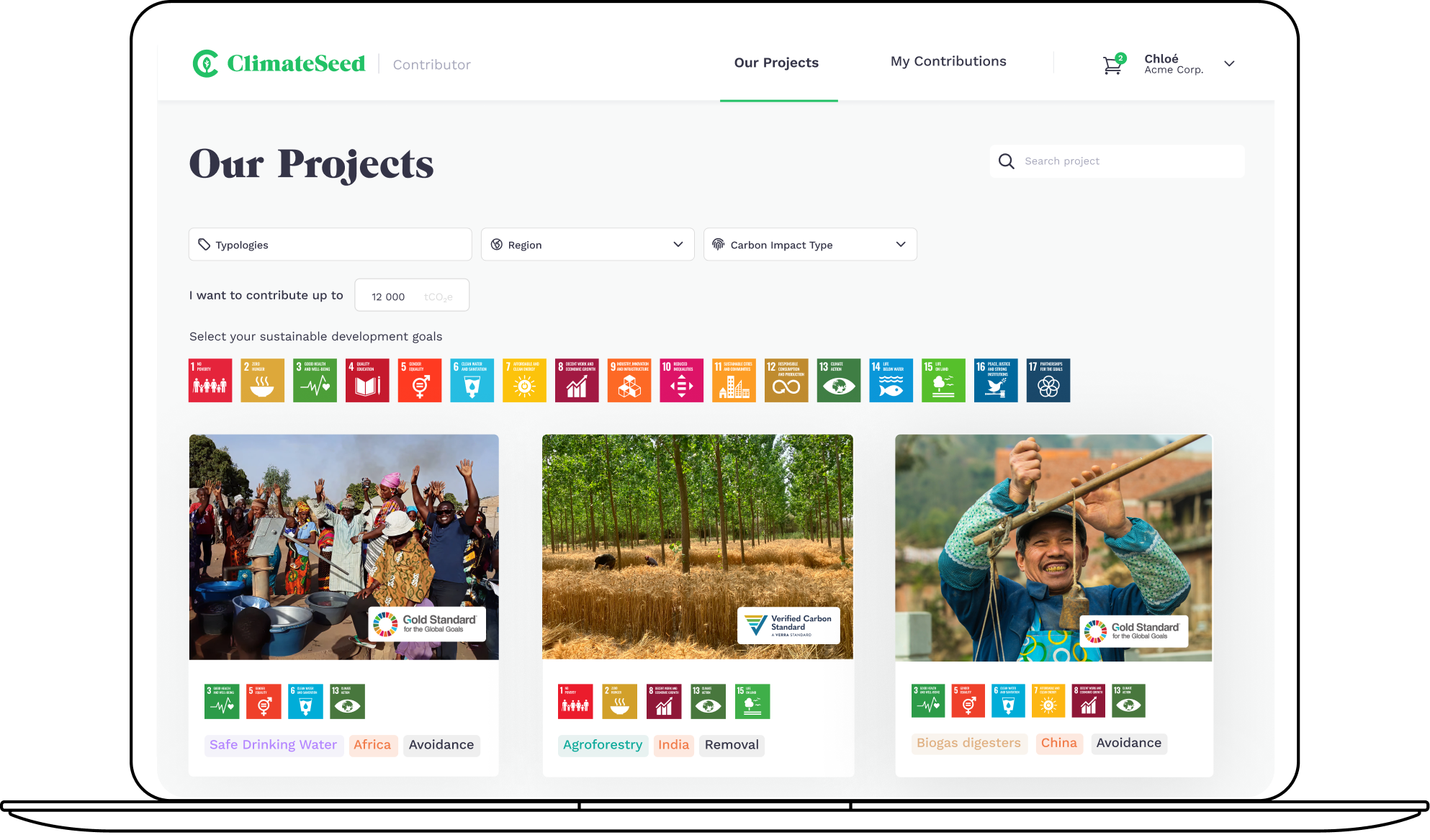This screenshot has height=840, width=1430.
Task: Expand Chloé user account menu
Action: point(1229,63)
